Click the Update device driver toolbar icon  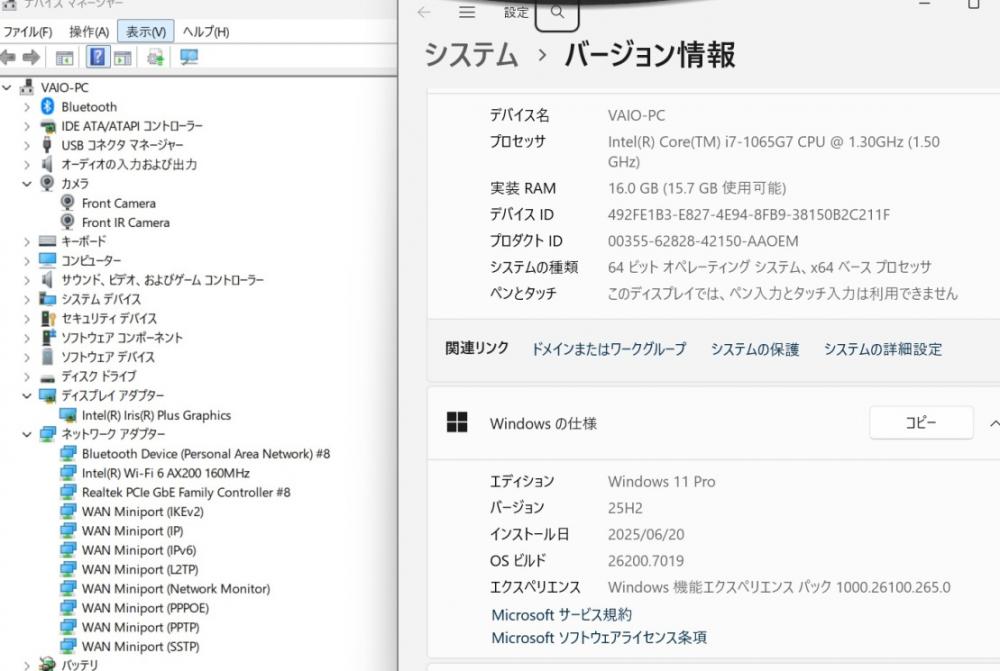click(155, 57)
